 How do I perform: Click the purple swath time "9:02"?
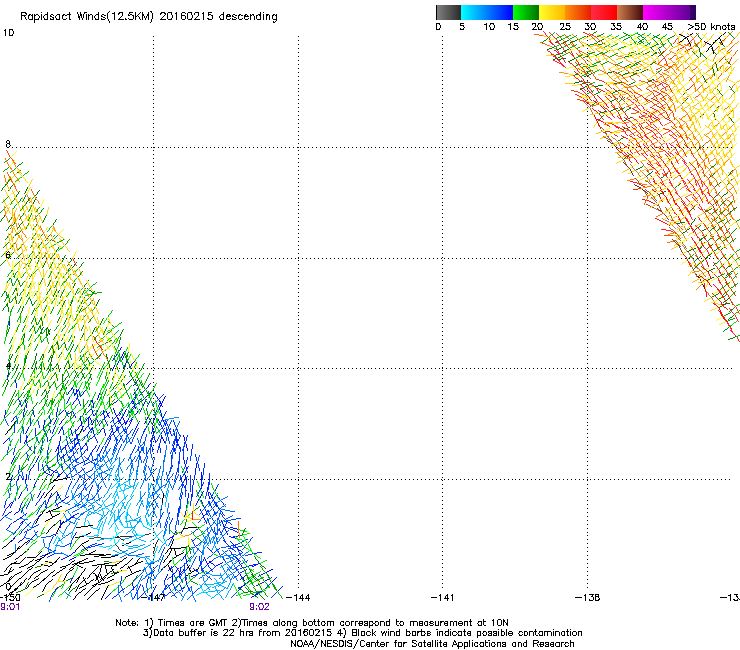click(x=260, y=607)
